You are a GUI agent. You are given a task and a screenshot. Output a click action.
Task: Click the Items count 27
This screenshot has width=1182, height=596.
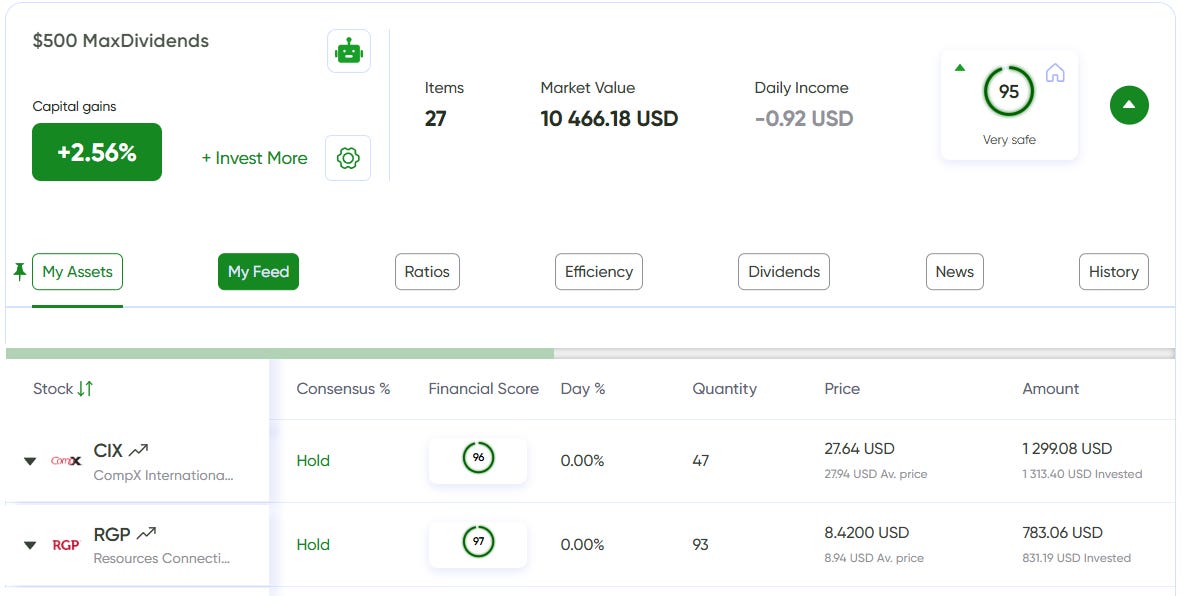(436, 118)
